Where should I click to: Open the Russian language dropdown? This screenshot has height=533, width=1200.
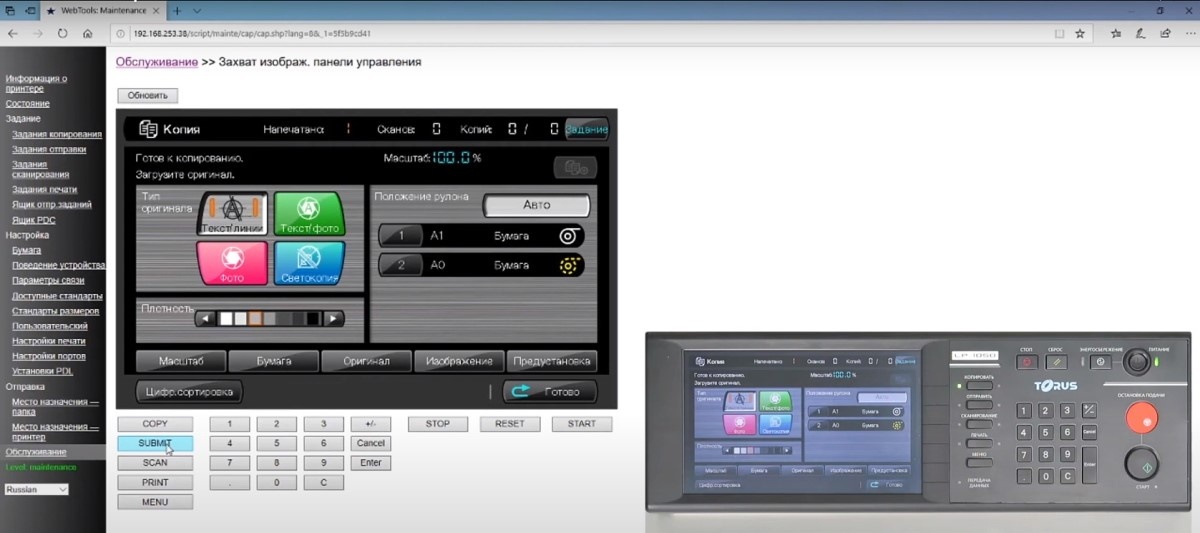36,489
